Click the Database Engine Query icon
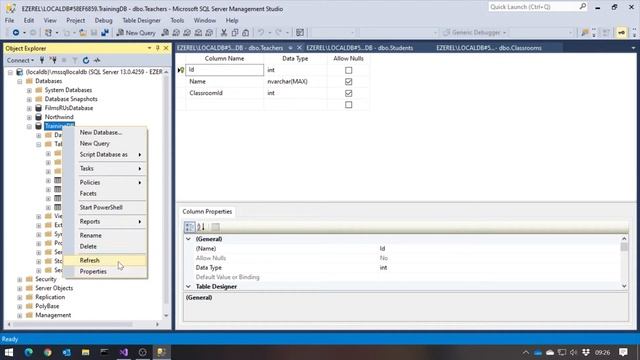Image resolution: width=640 pixels, height=360 pixels. [165, 33]
